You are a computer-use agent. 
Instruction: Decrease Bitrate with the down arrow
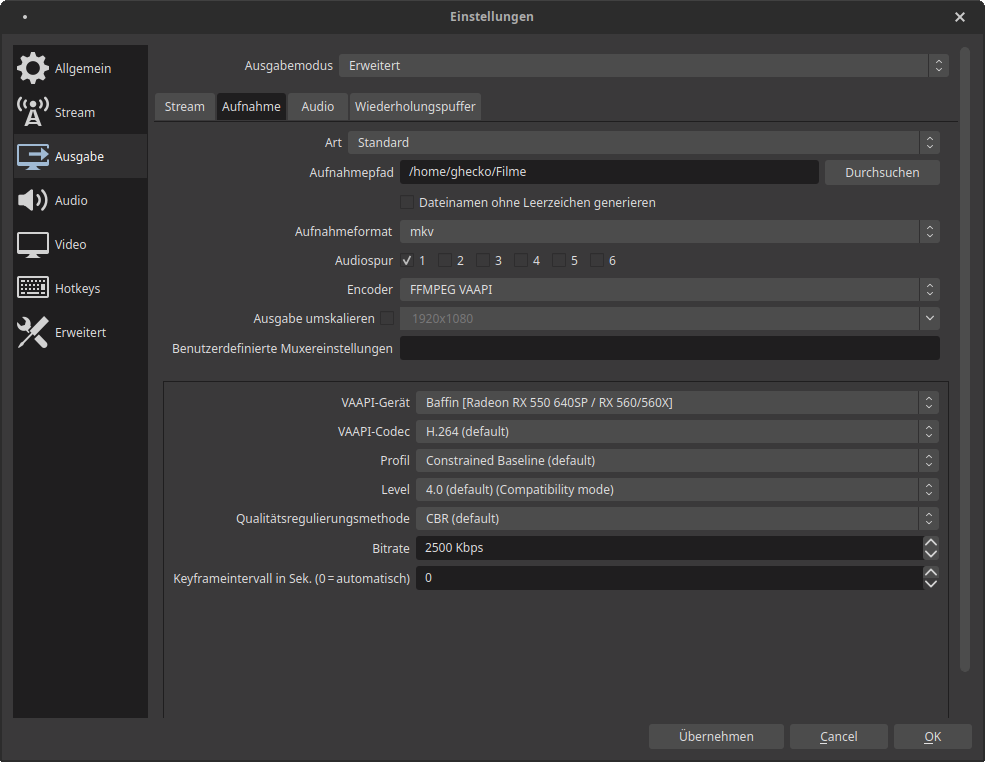[x=931, y=553]
